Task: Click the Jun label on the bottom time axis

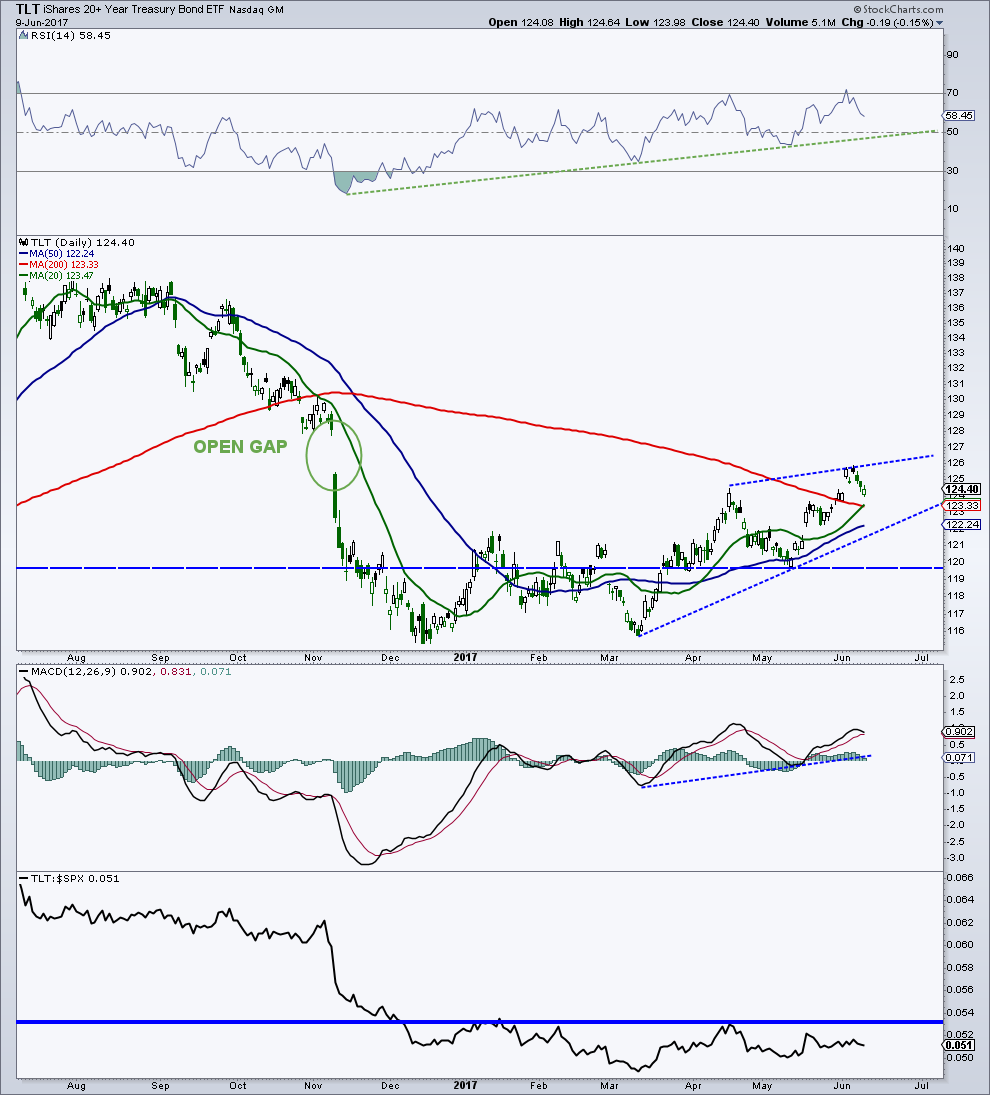Action: coord(842,1086)
